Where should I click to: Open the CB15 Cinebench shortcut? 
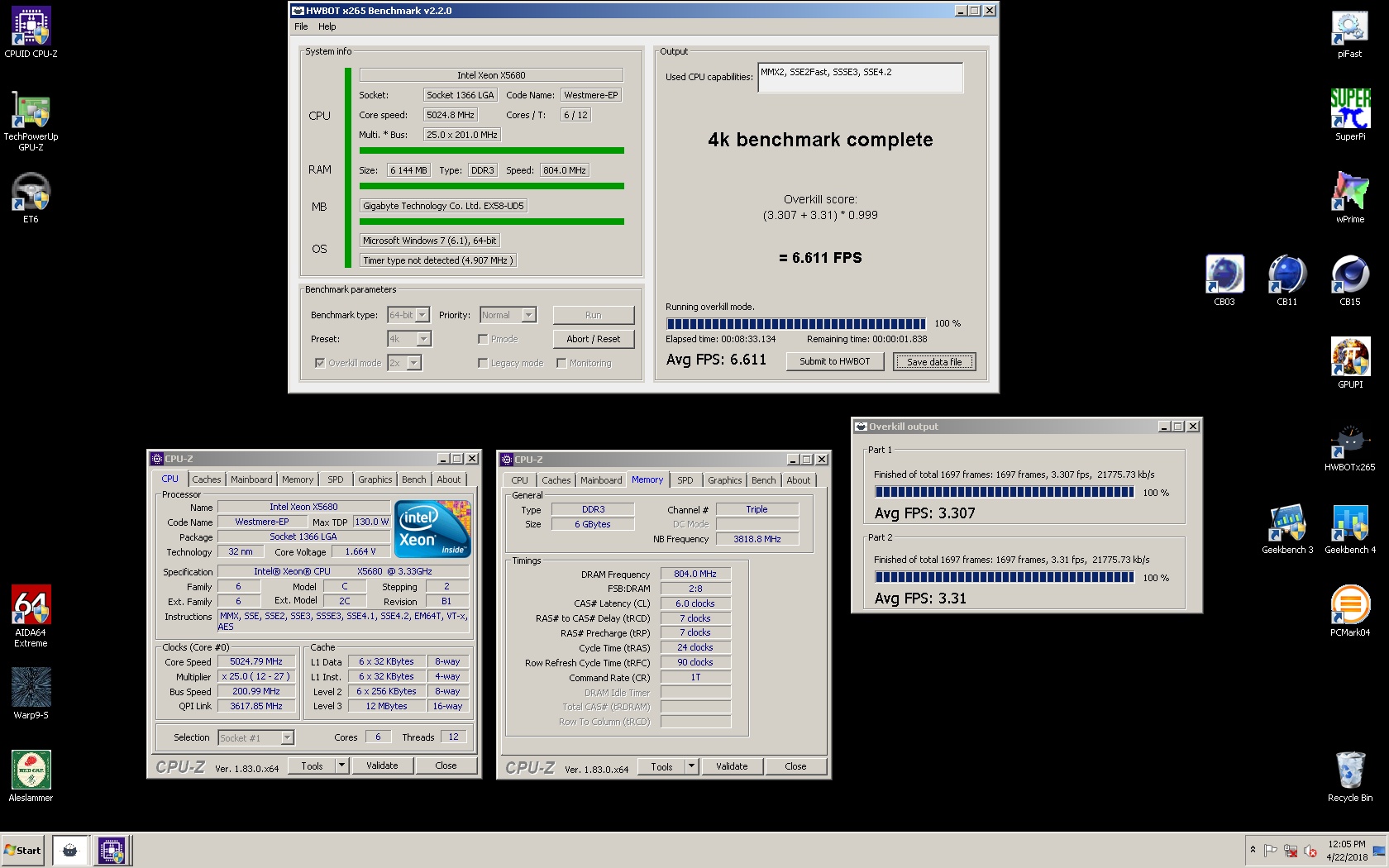(x=1349, y=281)
